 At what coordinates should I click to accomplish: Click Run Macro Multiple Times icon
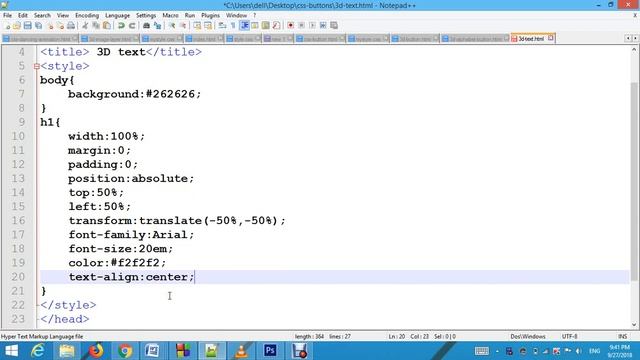(x=323, y=26)
